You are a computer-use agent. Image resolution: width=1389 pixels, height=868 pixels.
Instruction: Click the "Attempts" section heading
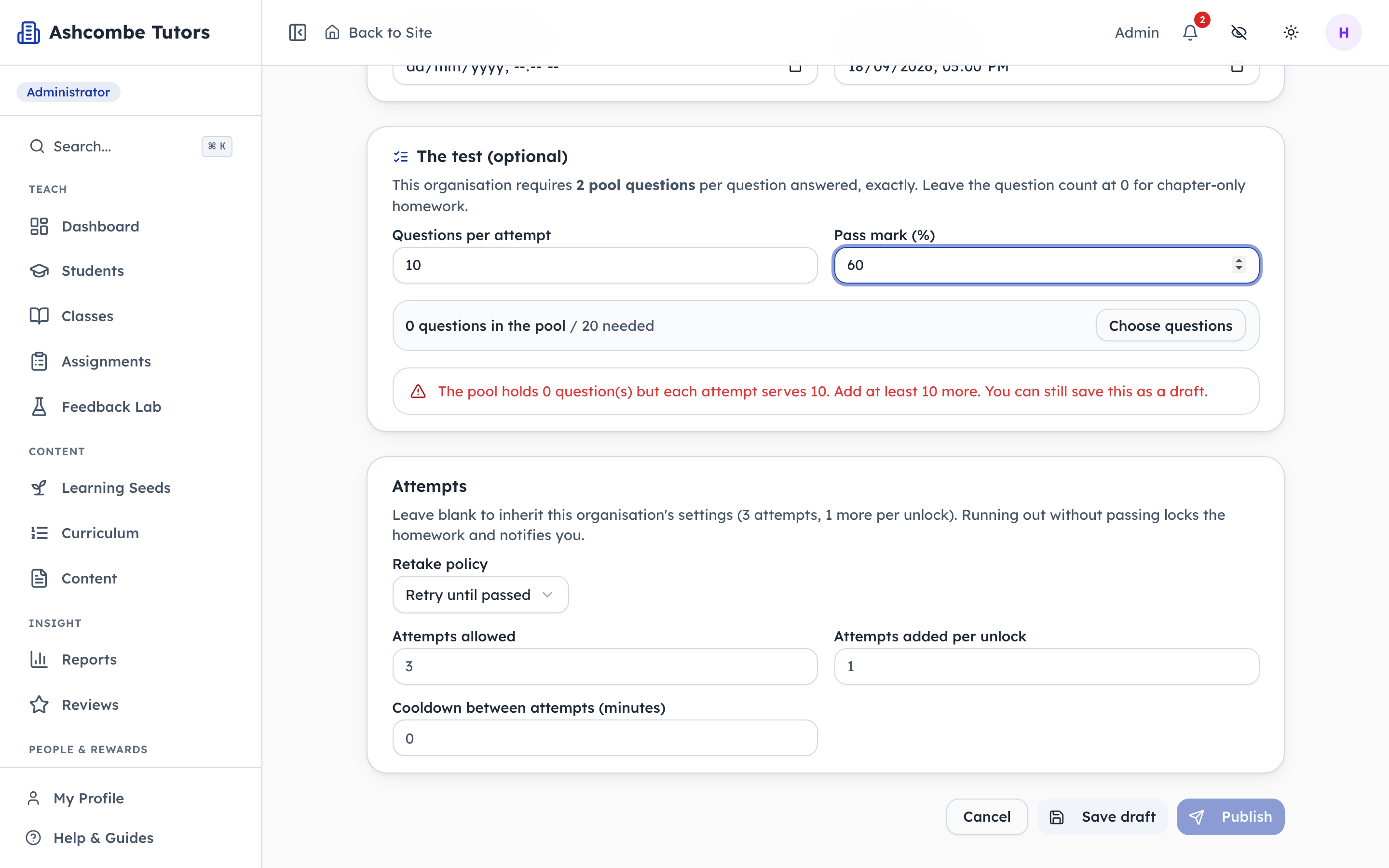[x=429, y=486]
